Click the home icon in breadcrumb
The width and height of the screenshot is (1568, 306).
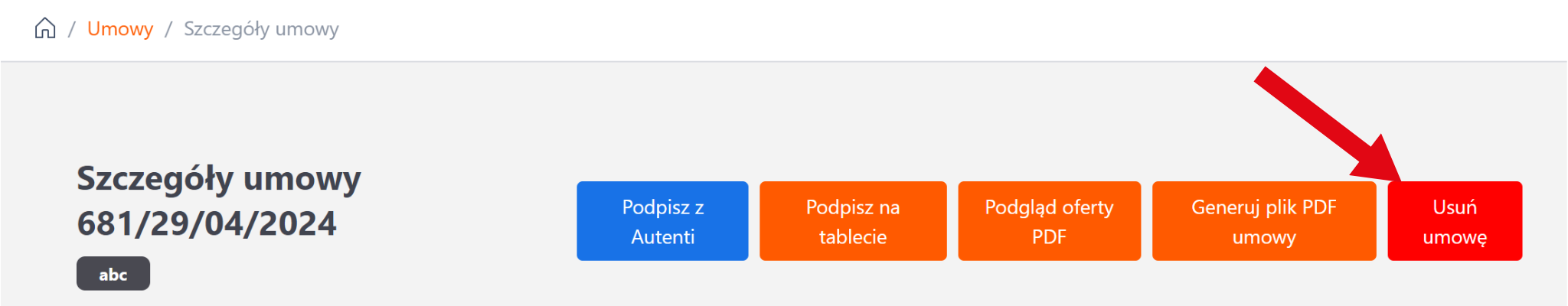[x=45, y=29]
